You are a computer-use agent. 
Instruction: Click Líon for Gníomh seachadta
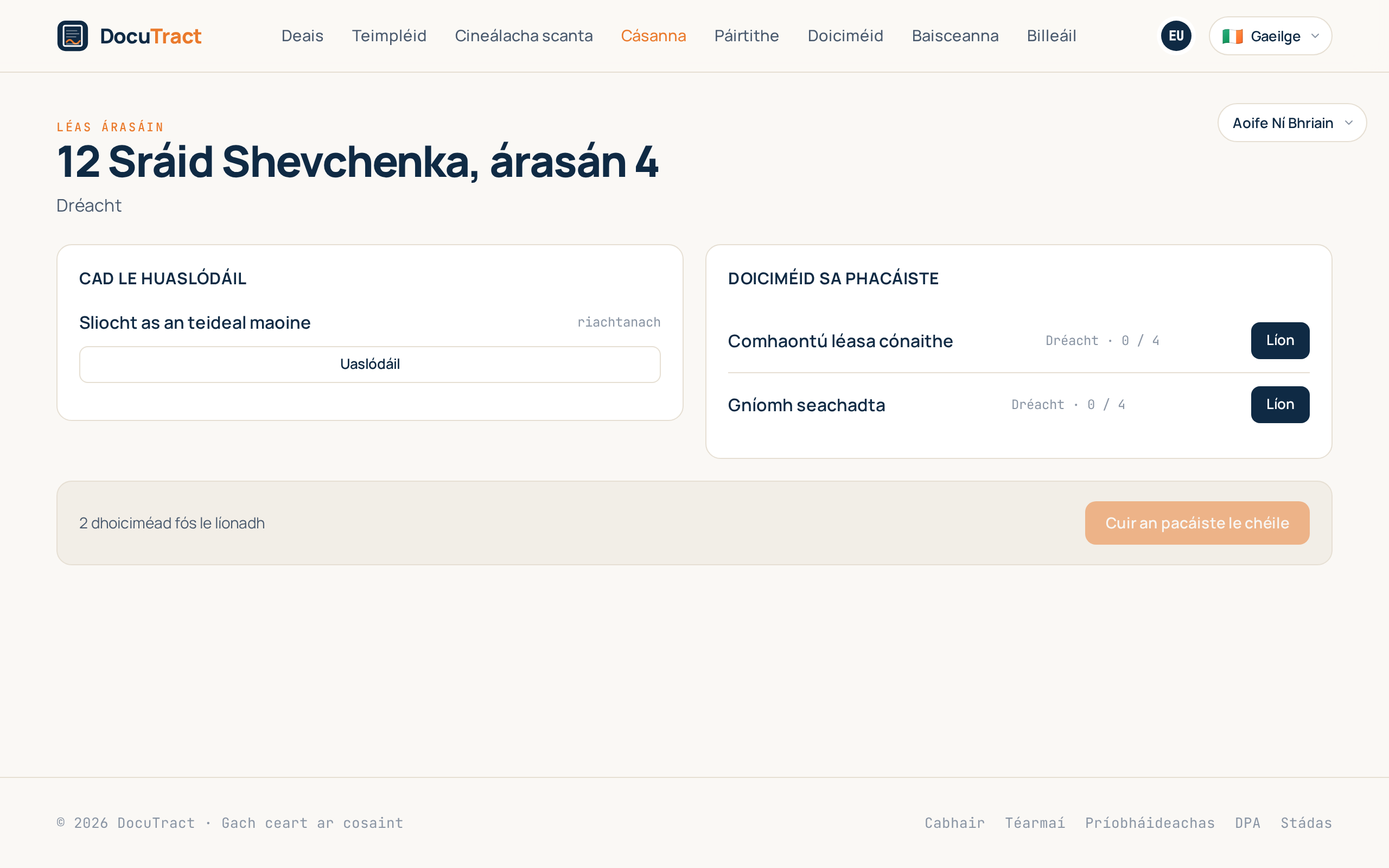click(x=1280, y=405)
